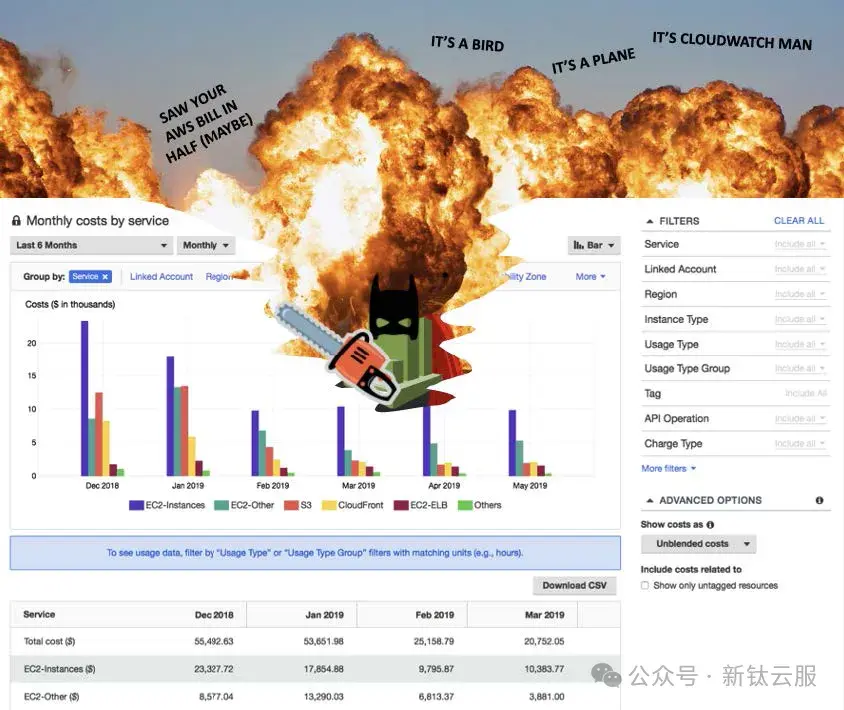844x710 pixels.
Task: Collapse the FILTERS section triangle
Action: pos(650,221)
